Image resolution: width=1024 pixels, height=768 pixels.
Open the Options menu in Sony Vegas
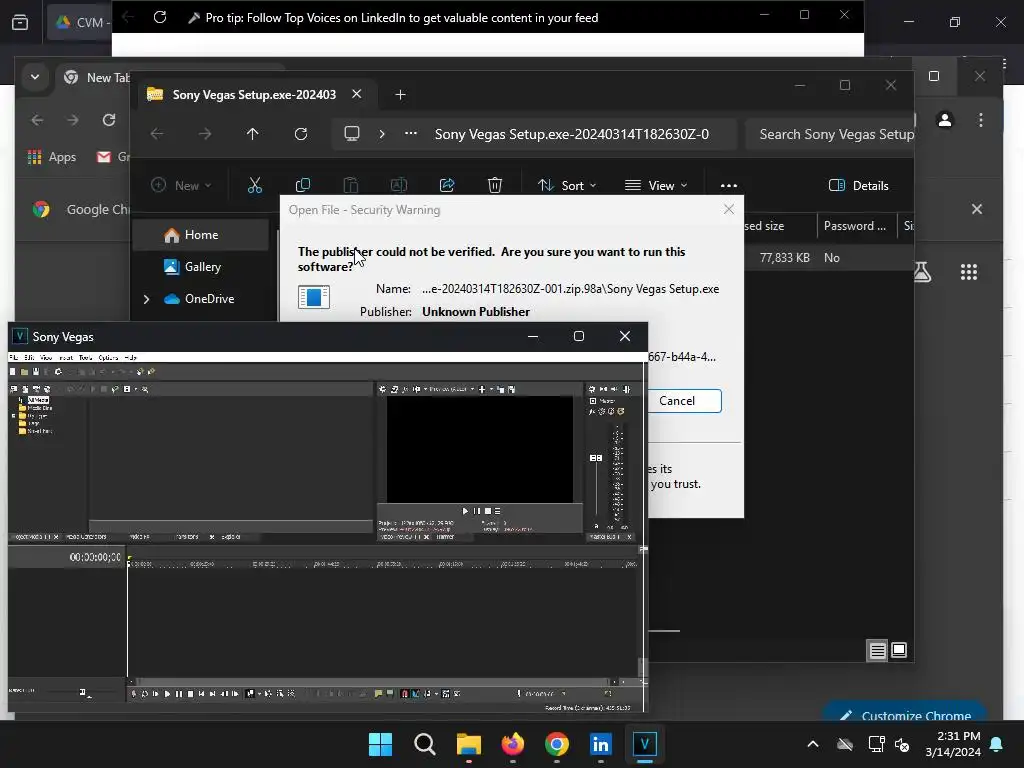click(x=108, y=358)
